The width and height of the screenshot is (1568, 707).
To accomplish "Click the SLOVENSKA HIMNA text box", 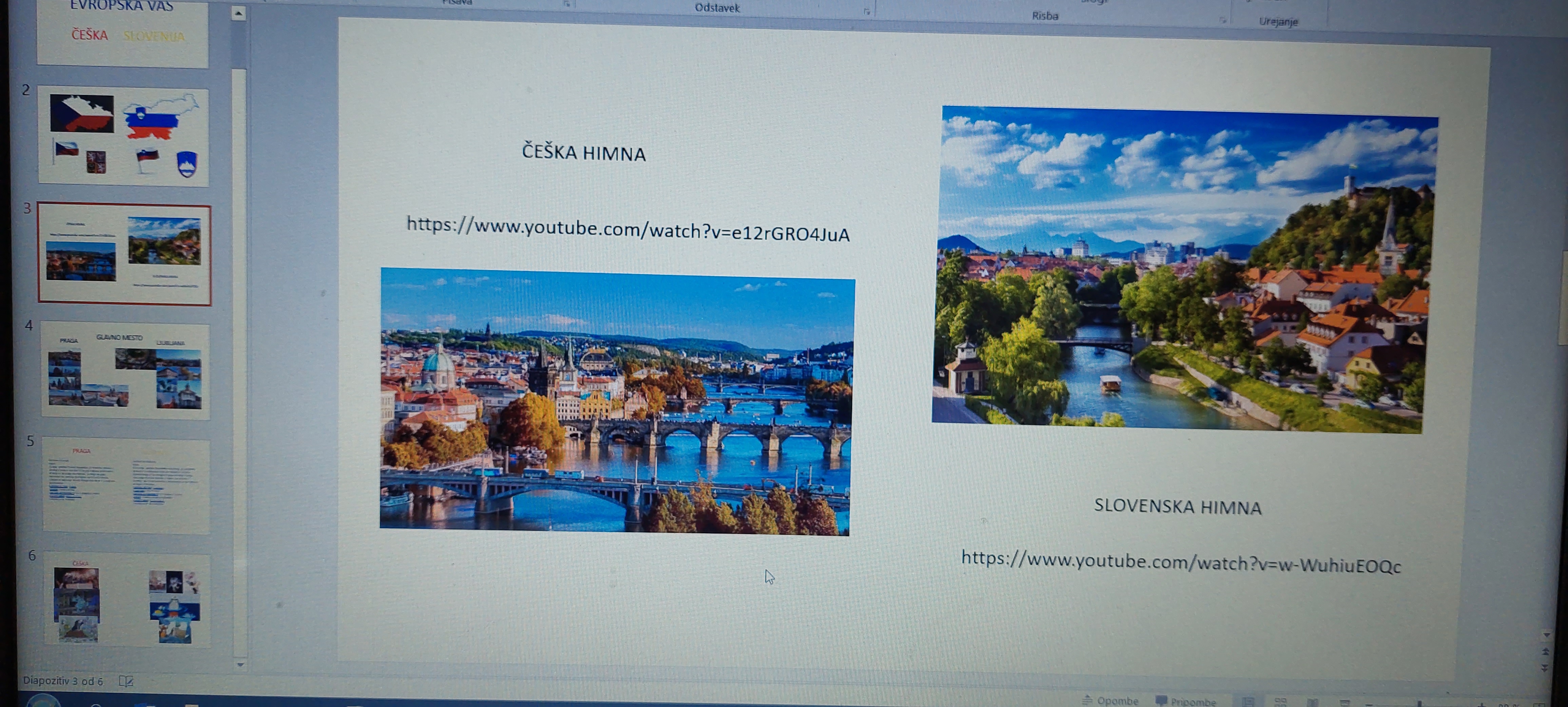I will pyautogui.click(x=1178, y=506).
